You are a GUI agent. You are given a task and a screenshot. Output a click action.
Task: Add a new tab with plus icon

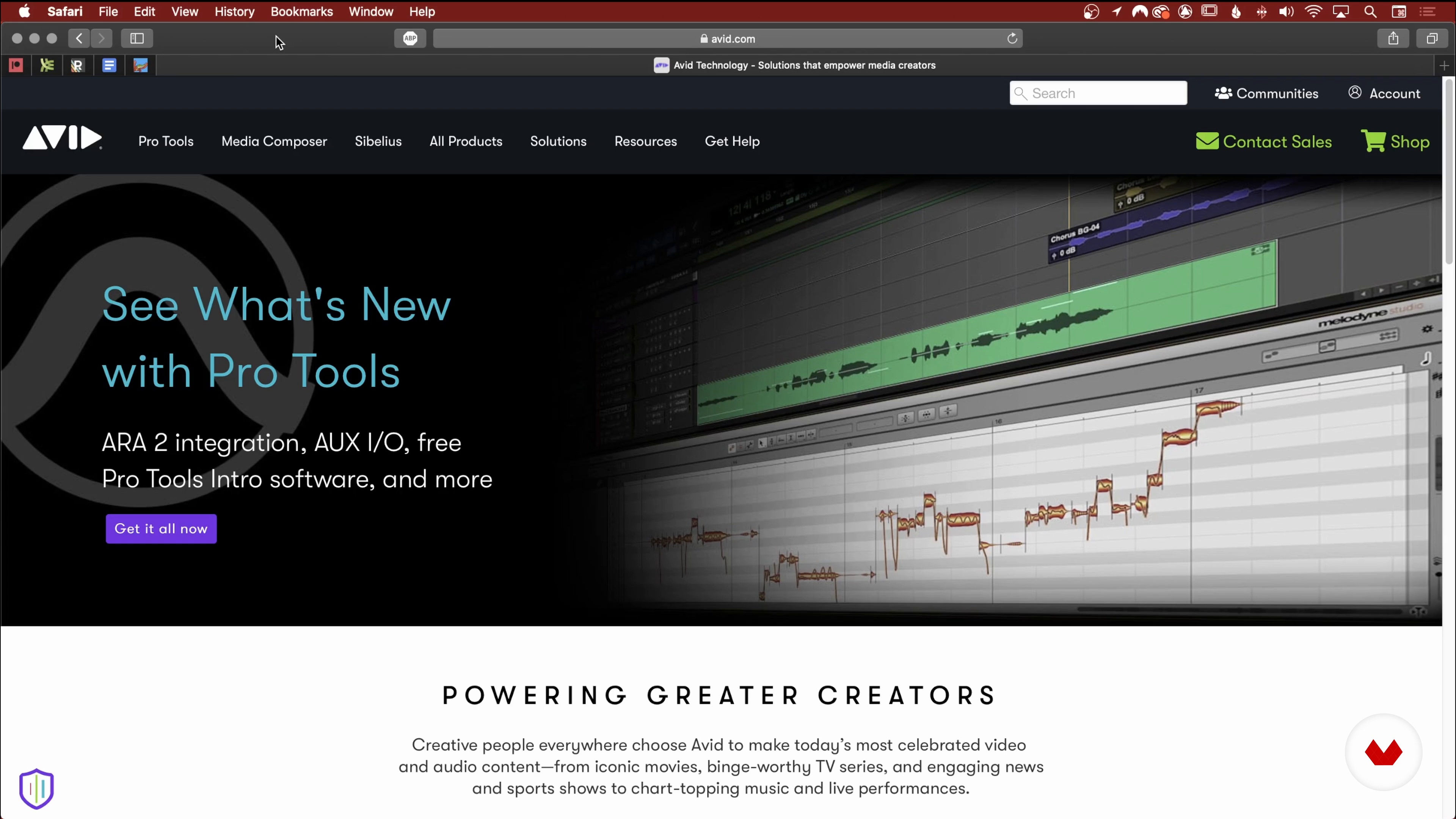[1445, 66]
